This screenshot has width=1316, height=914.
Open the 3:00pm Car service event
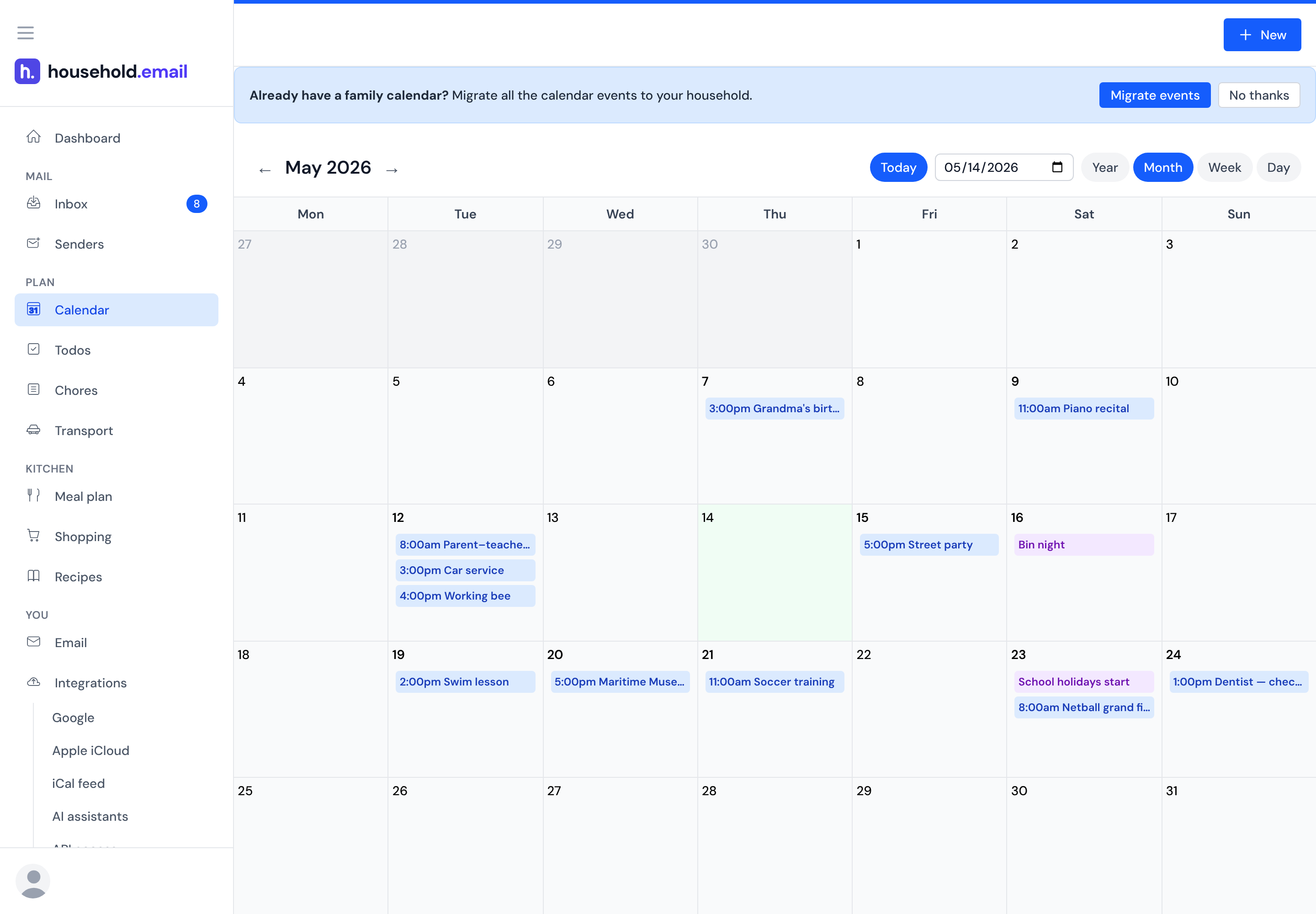coord(465,570)
